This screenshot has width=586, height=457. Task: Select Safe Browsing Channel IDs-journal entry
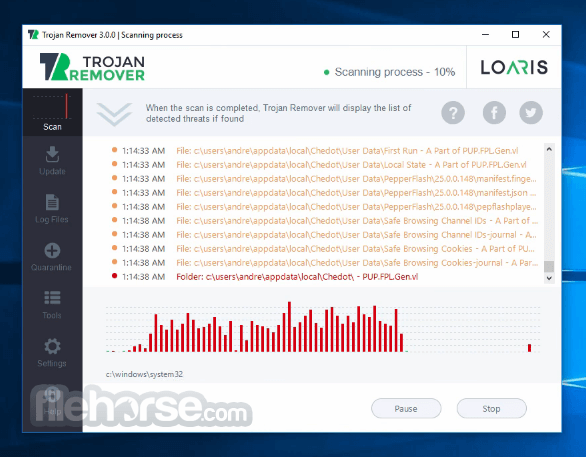(x=324, y=235)
